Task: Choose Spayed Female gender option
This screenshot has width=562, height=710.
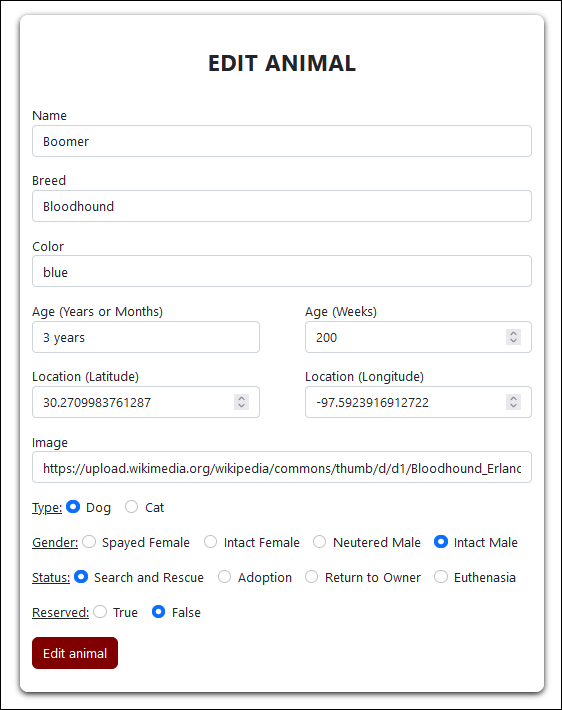Action: (89, 542)
